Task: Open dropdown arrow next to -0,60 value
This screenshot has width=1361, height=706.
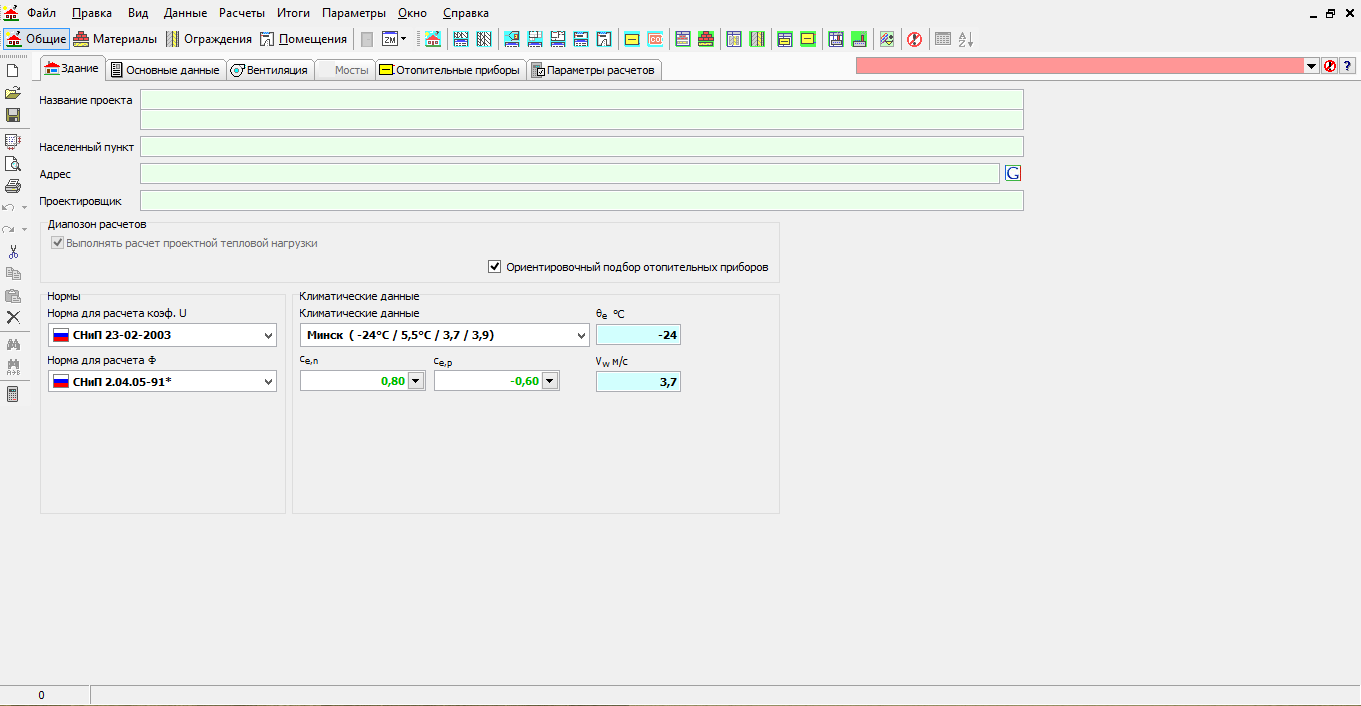Action: [550, 381]
